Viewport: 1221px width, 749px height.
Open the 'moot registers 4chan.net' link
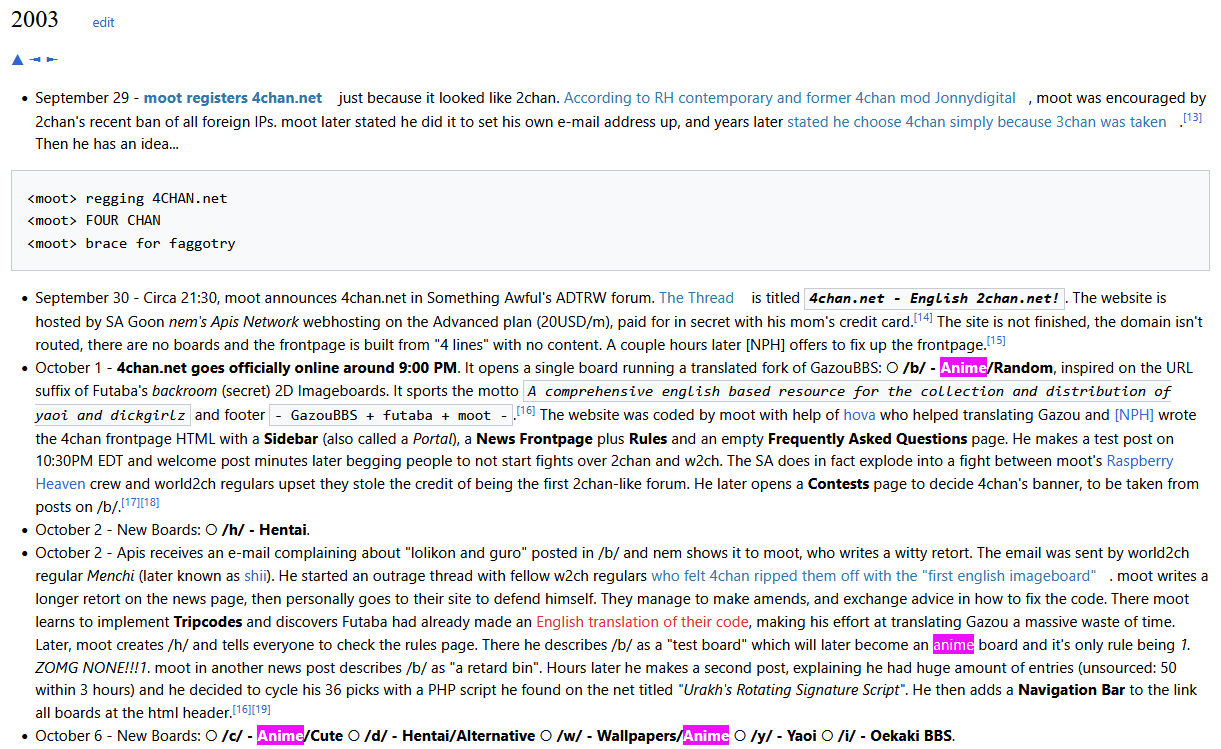233,98
